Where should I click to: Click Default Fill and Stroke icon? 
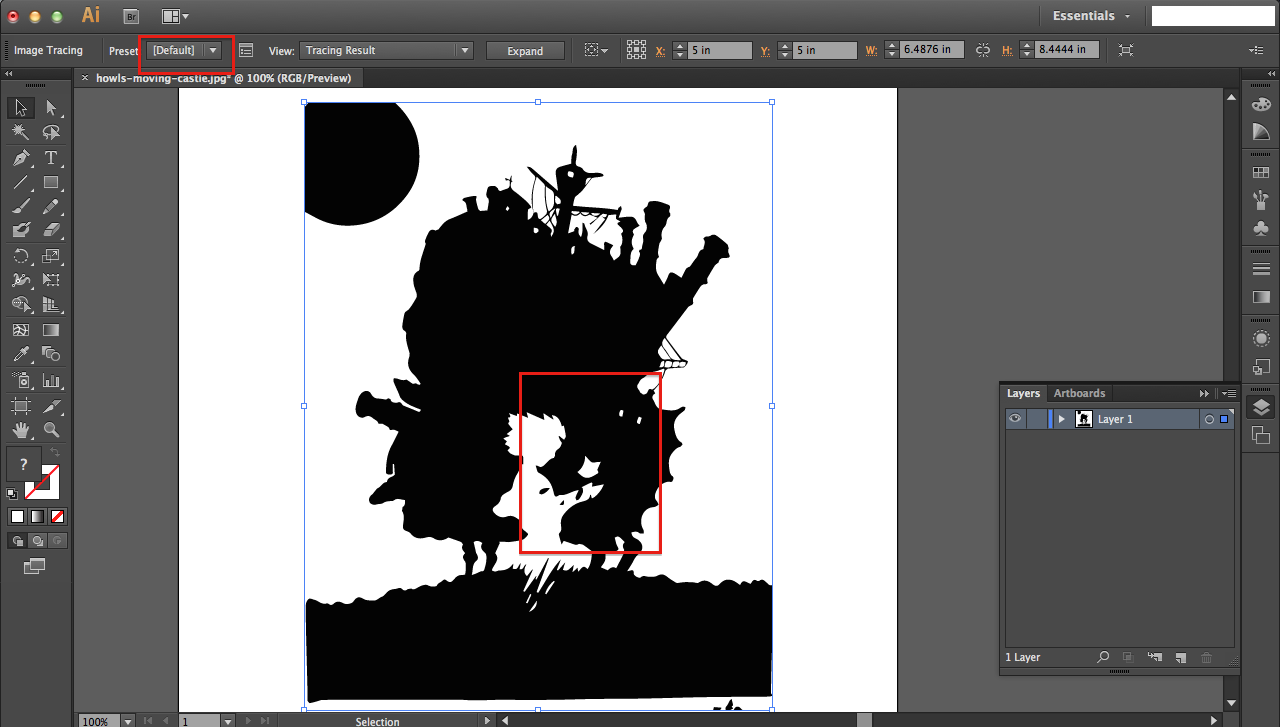coord(12,494)
